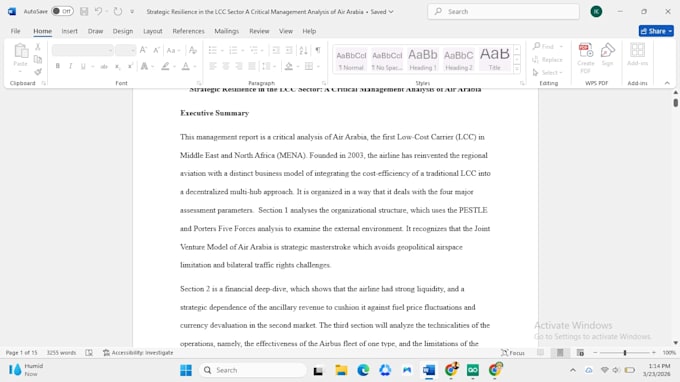Image resolution: width=680 pixels, height=382 pixels.
Task: Toggle Italic formatting
Action: click(70, 66)
